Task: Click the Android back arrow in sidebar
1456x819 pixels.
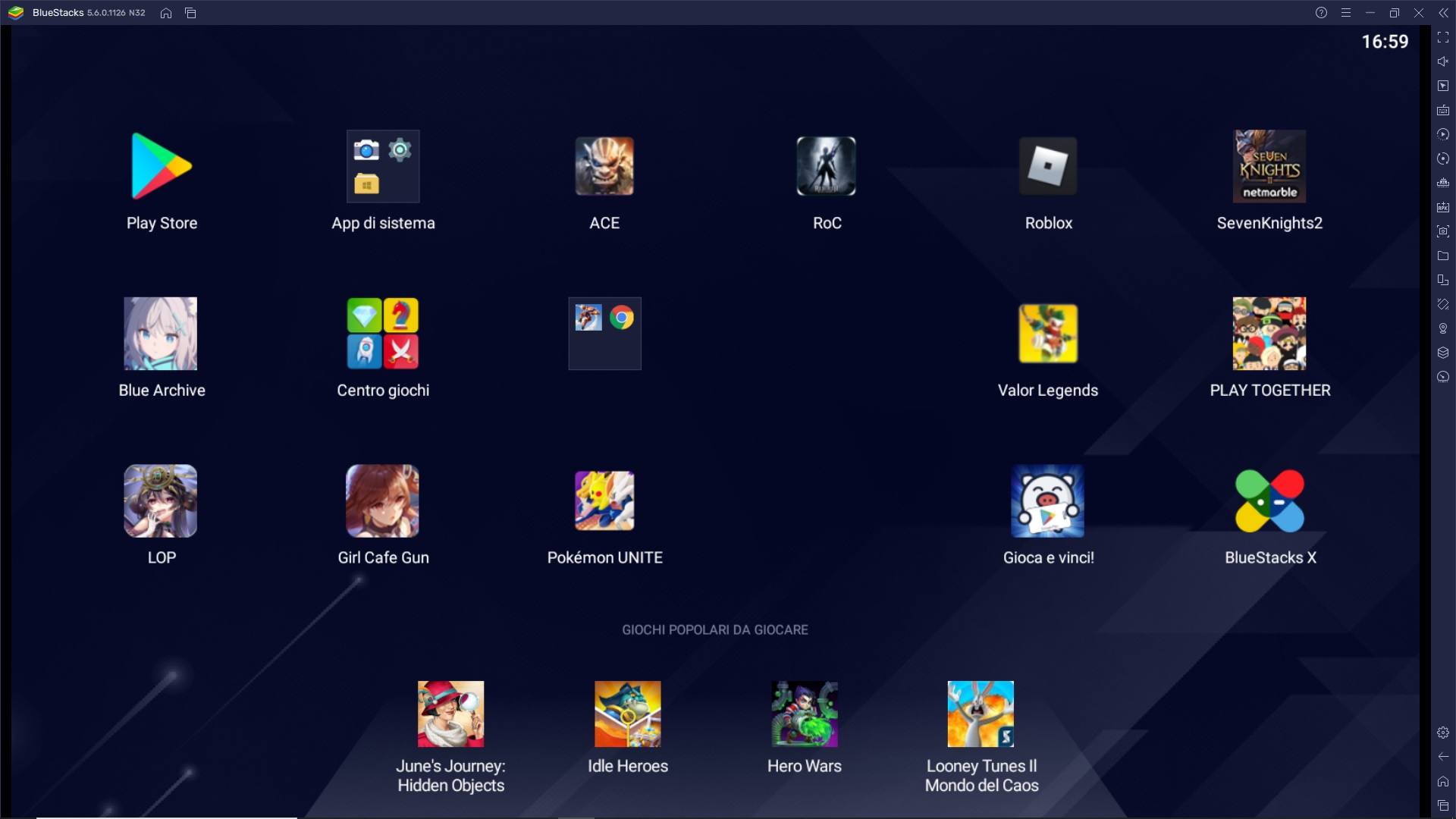Action: (1443, 757)
